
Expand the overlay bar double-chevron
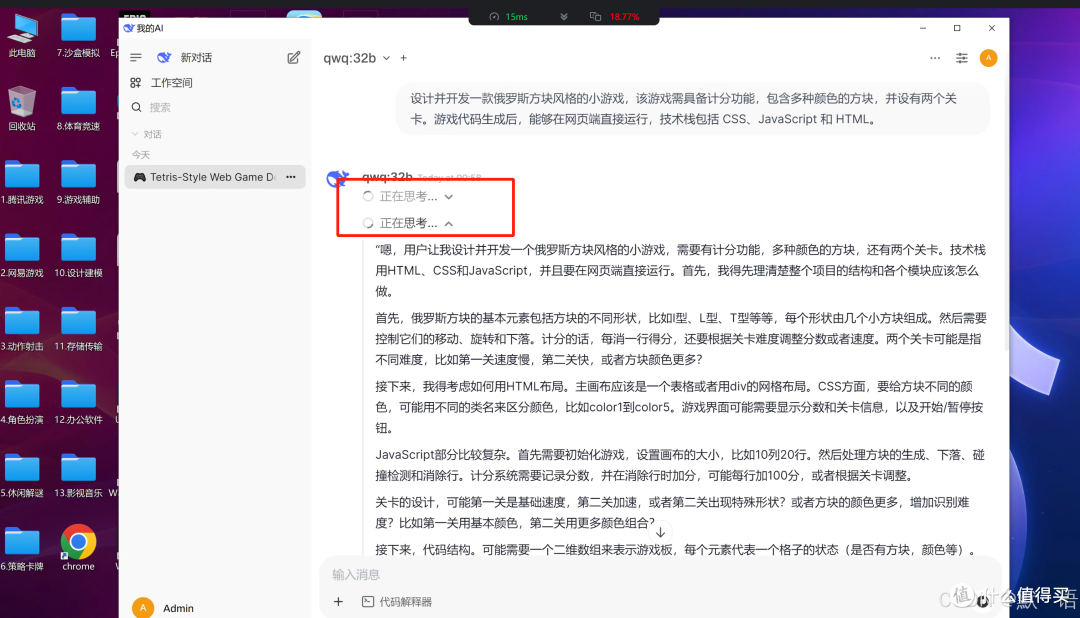tap(563, 17)
